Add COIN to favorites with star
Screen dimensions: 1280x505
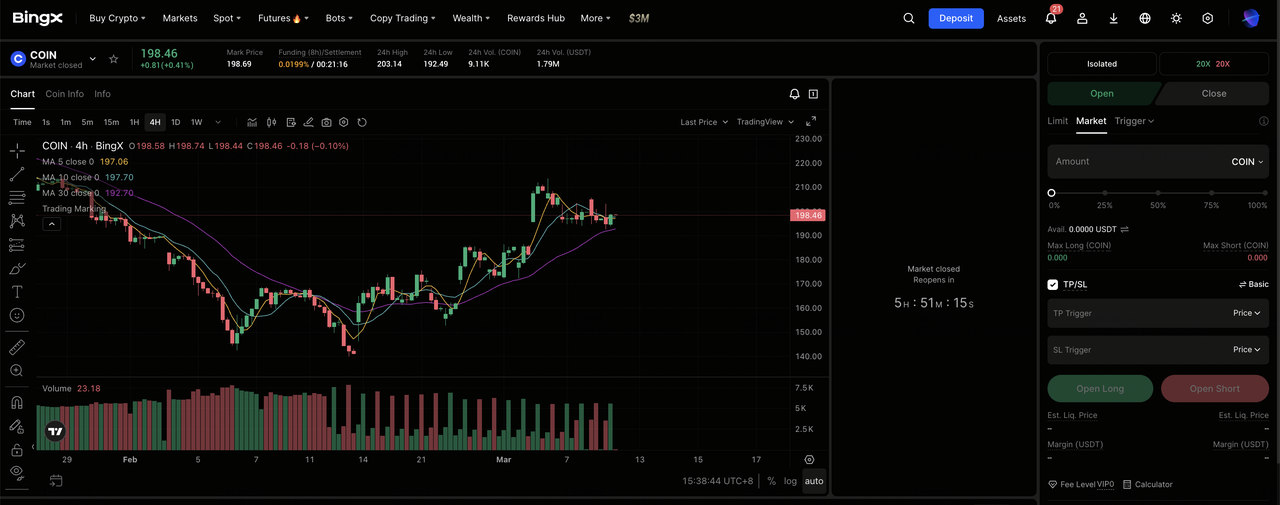pyautogui.click(x=114, y=59)
